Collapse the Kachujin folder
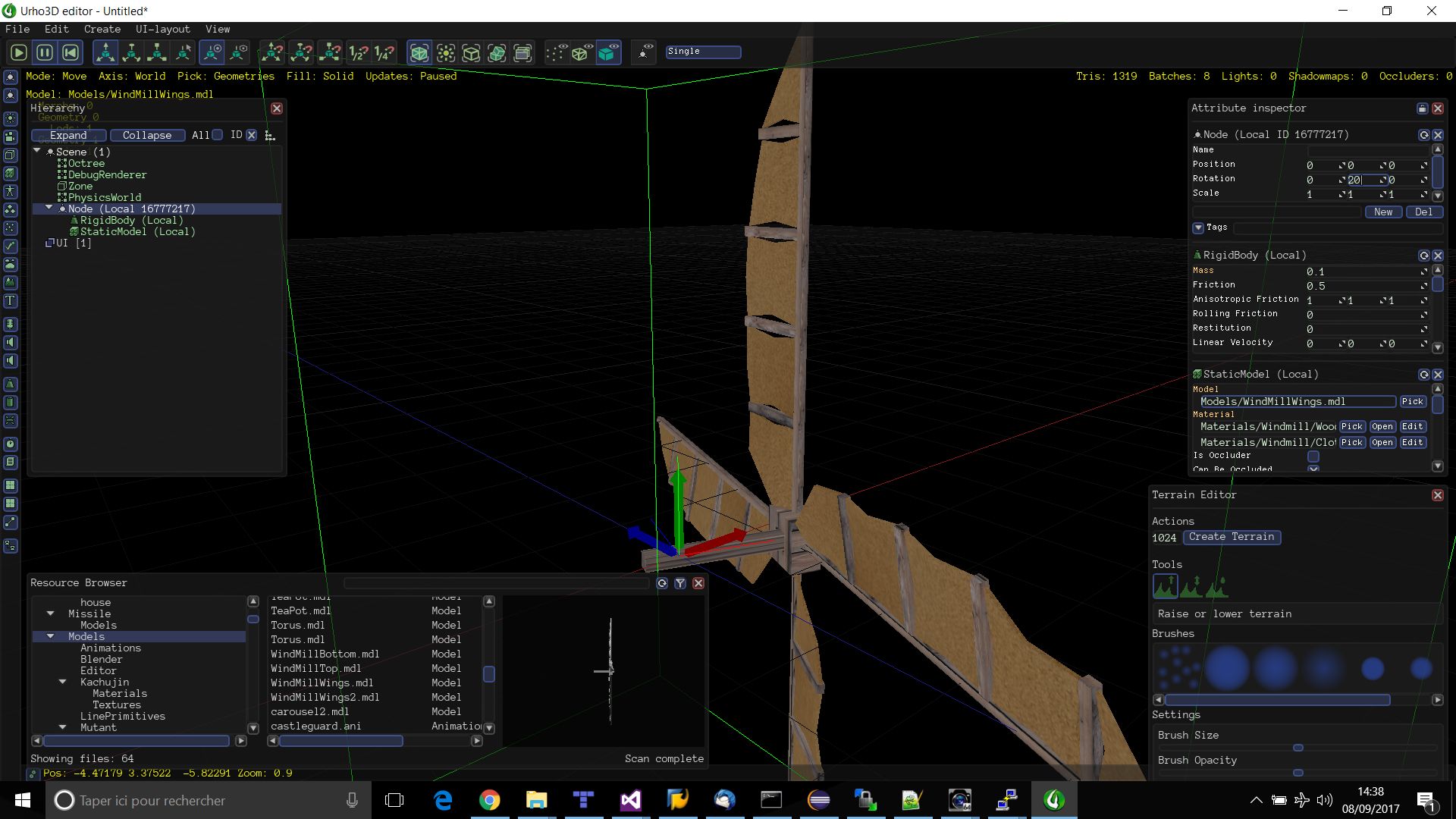The width and height of the screenshot is (1456, 819). pyautogui.click(x=62, y=681)
